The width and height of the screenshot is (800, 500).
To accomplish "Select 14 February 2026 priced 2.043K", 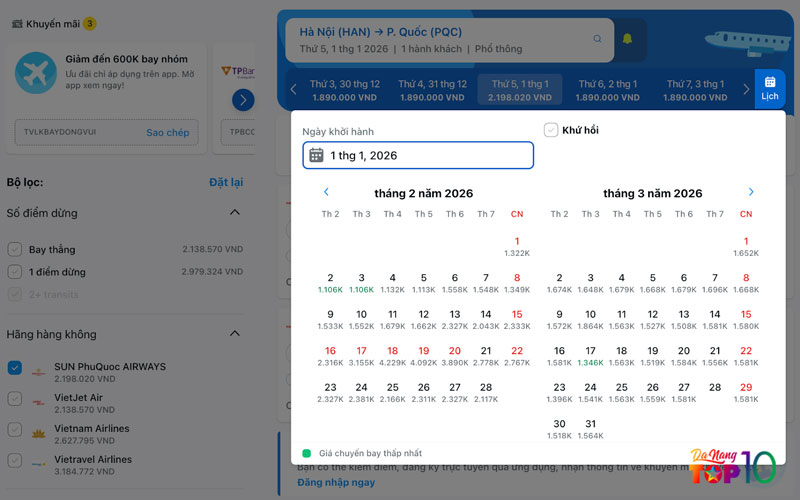I will click(x=486, y=319).
